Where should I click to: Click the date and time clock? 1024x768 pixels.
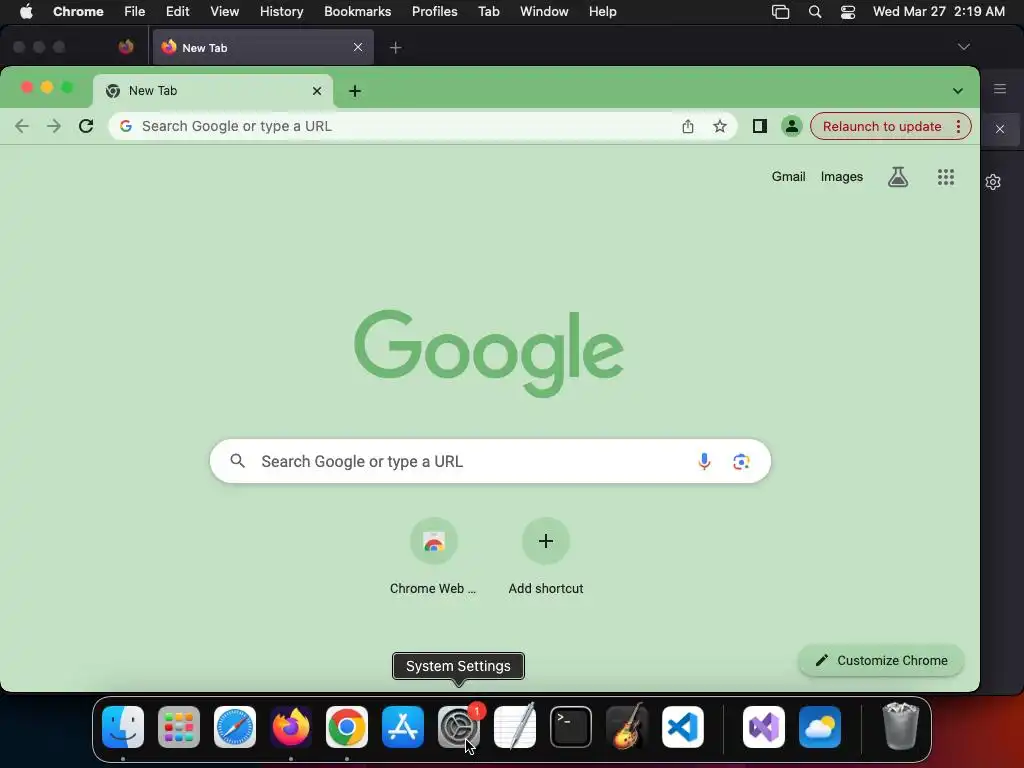pyautogui.click(x=938, y=11)
